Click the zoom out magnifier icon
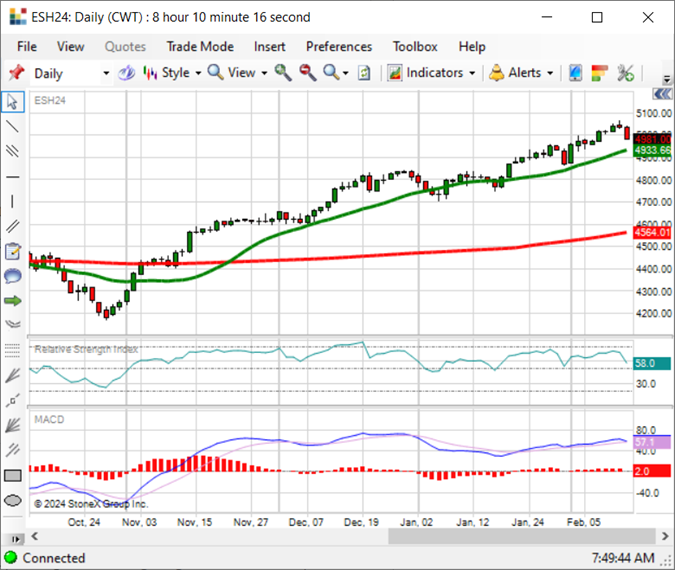Viewport: 675px width, 570px height. (x=307, y=73)
